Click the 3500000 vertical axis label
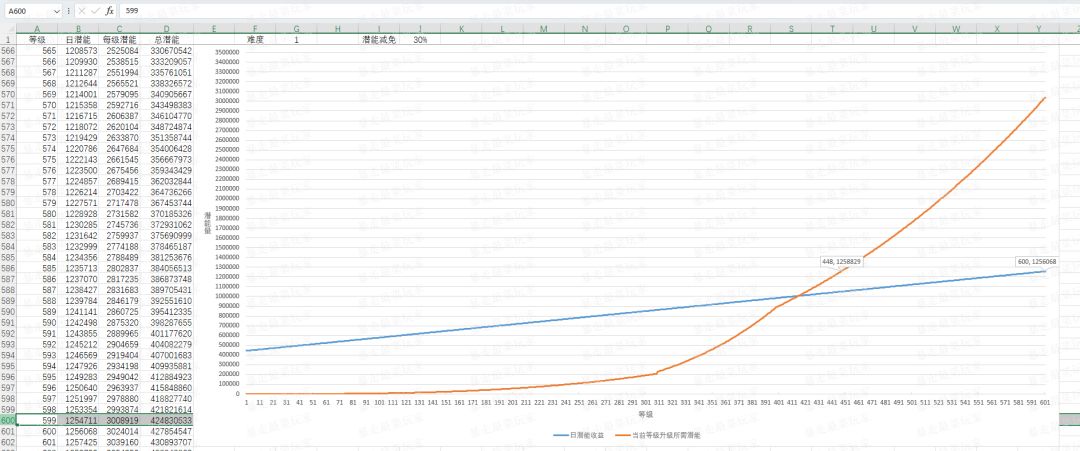Screen dimensions: 1080x451 [227, 52]
